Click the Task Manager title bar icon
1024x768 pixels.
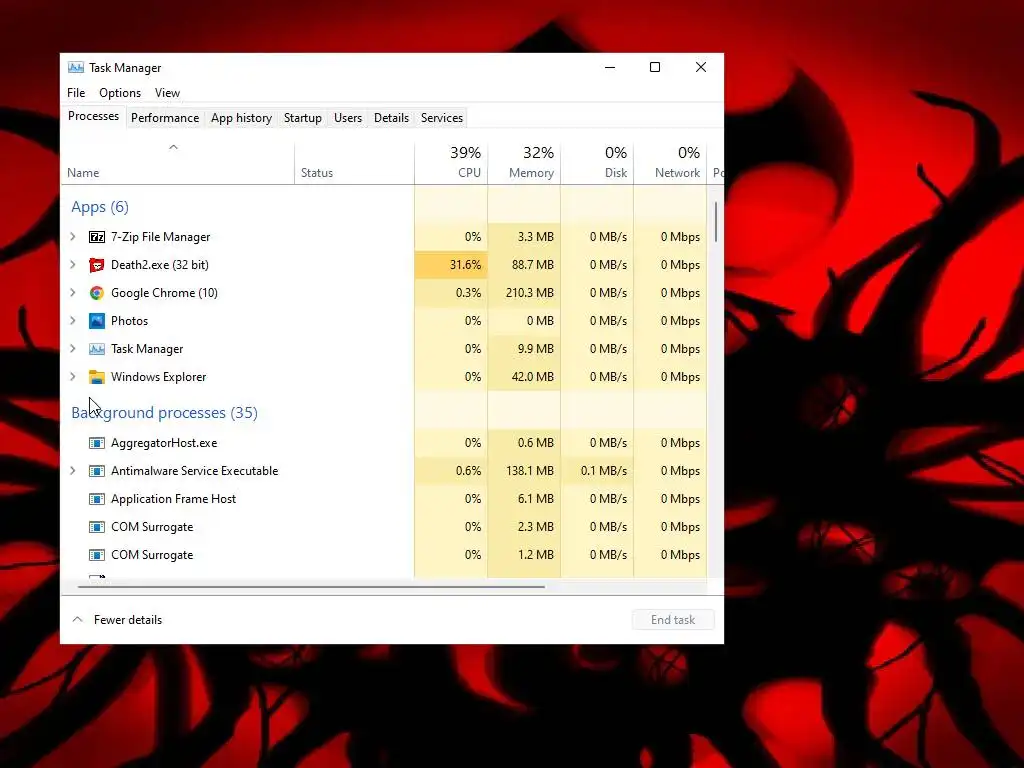(x=76, y=68)
